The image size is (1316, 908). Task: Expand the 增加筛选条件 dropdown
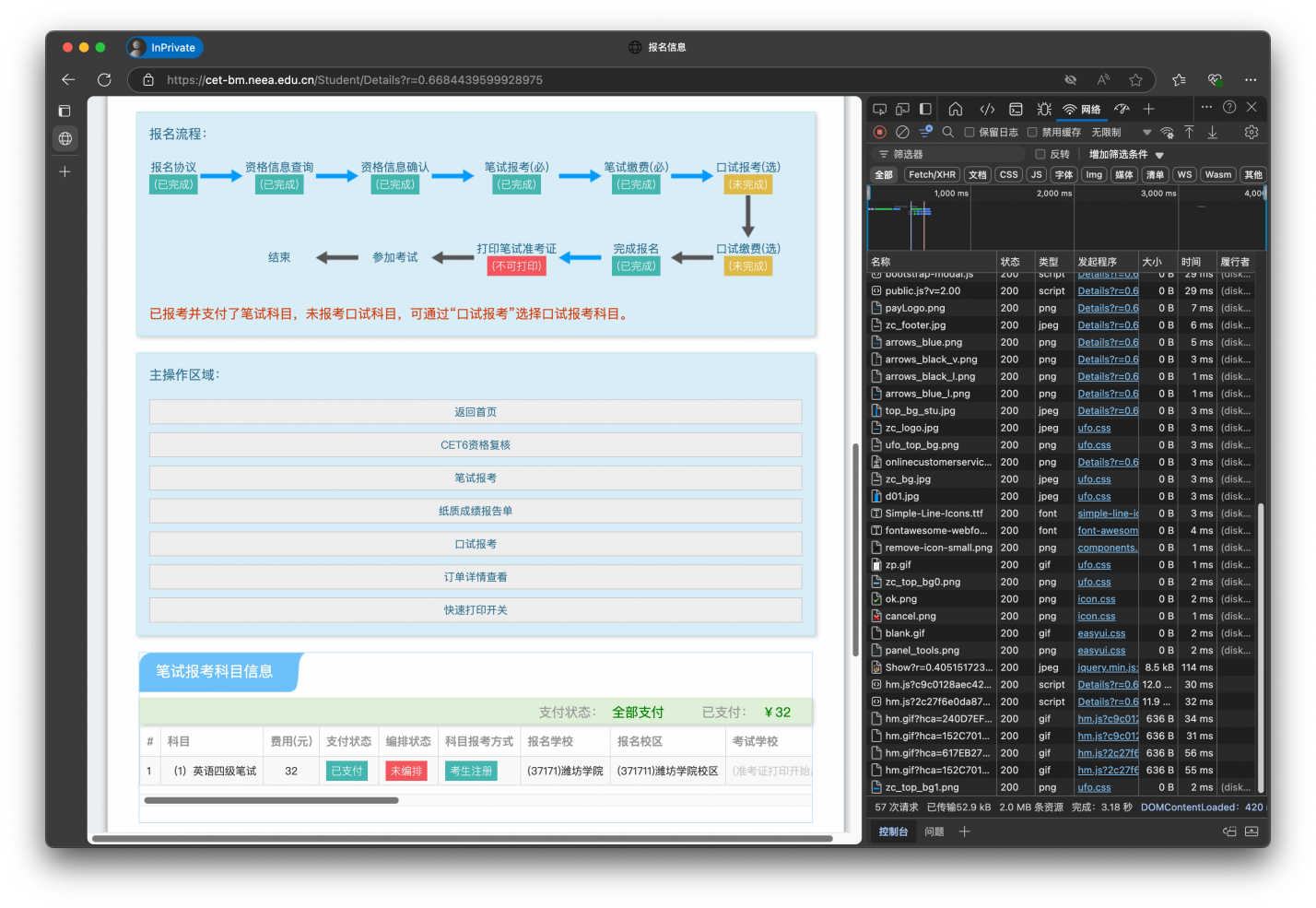(1126, 154)
